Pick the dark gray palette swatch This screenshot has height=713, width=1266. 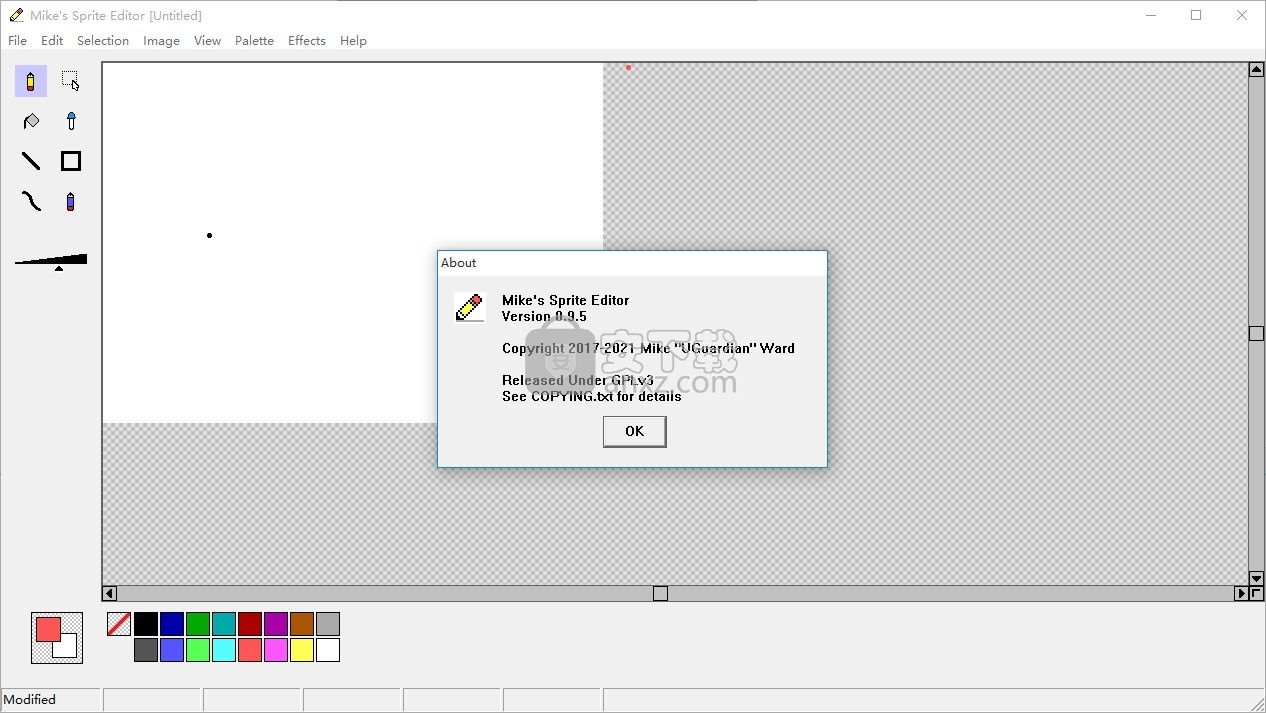click(x=146, y=650)
